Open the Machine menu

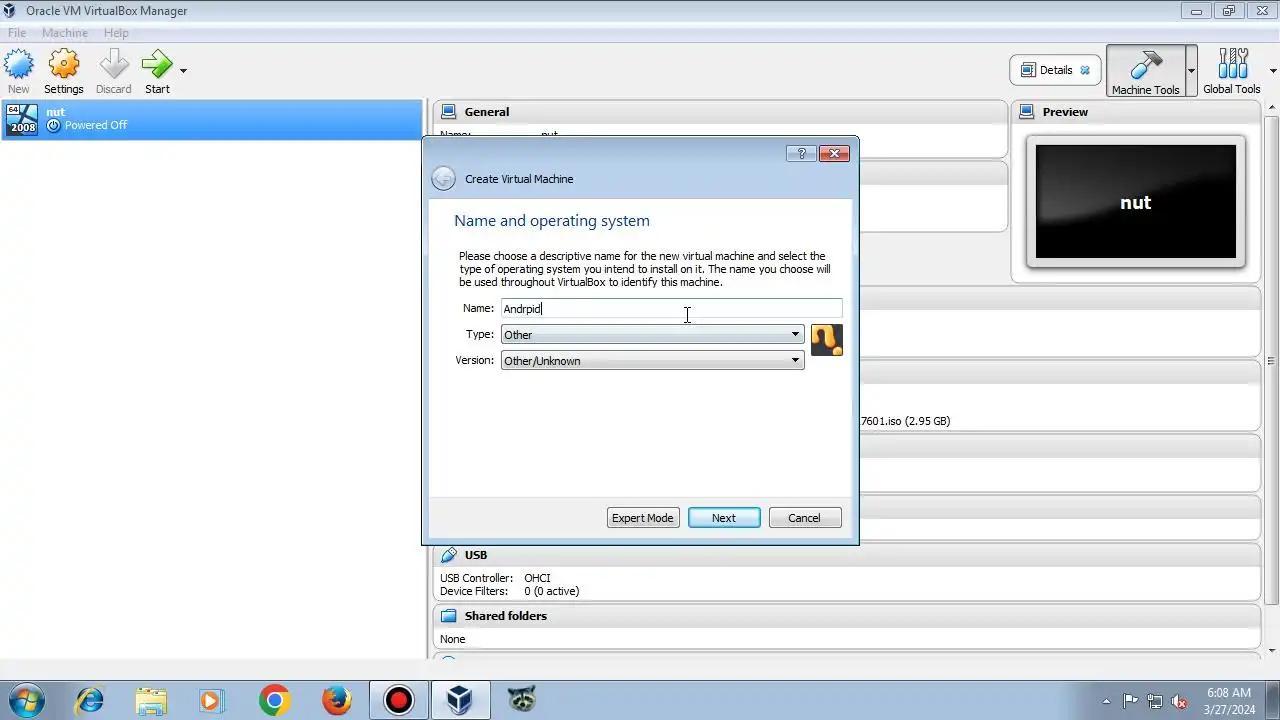click(x=65, y=33)
